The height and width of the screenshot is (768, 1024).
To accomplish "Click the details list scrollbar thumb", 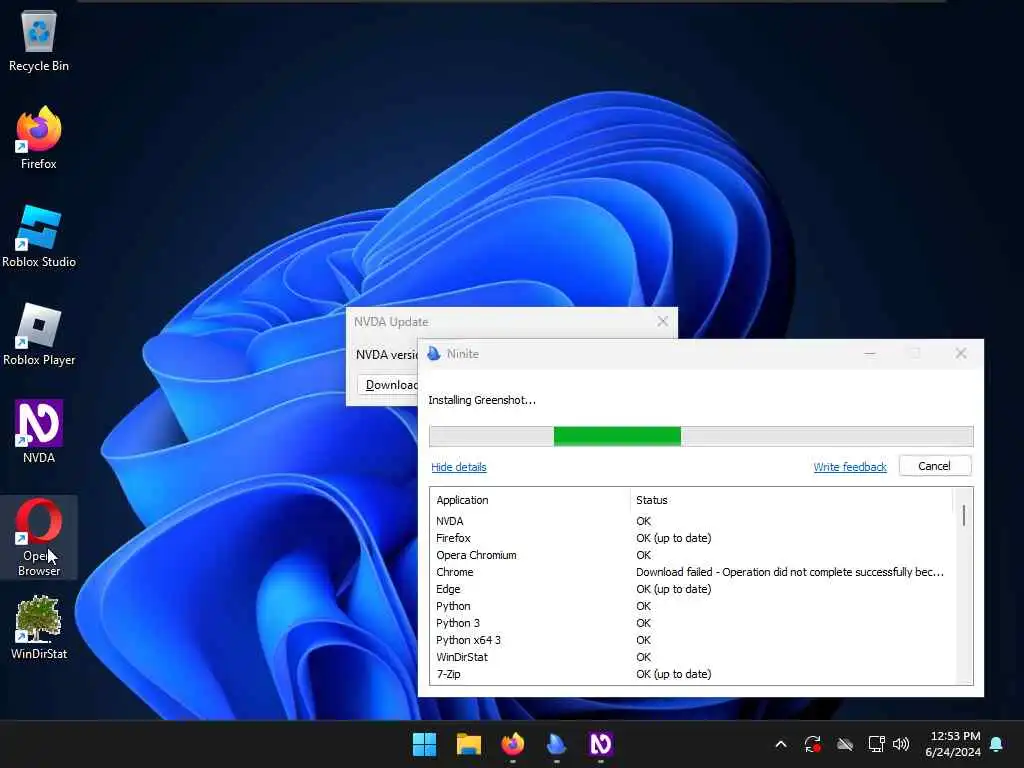I will [964, 515].
